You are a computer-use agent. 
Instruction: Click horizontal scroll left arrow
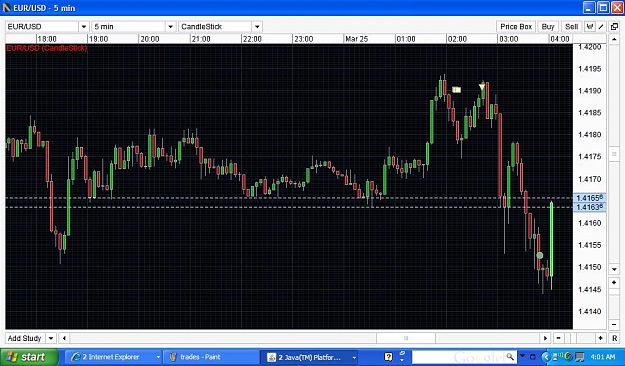click(x=64, y=338)
